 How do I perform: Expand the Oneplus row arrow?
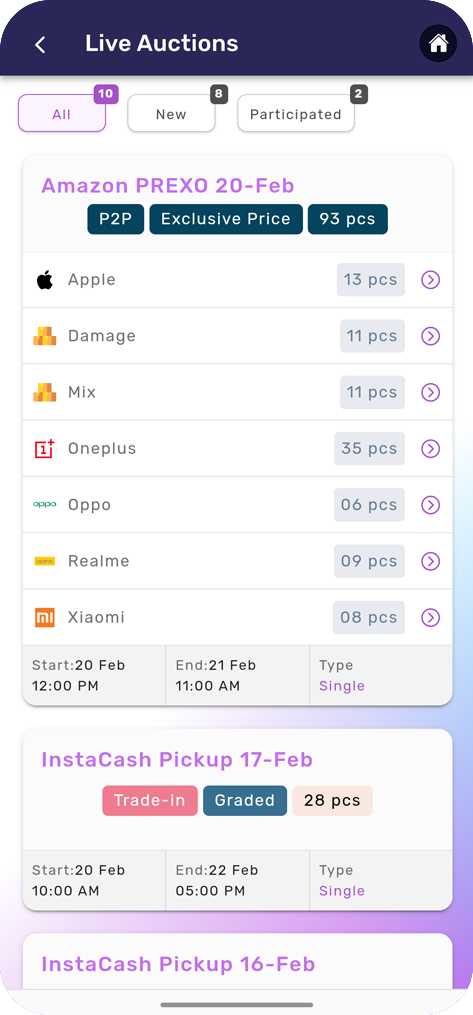point(430,449)
